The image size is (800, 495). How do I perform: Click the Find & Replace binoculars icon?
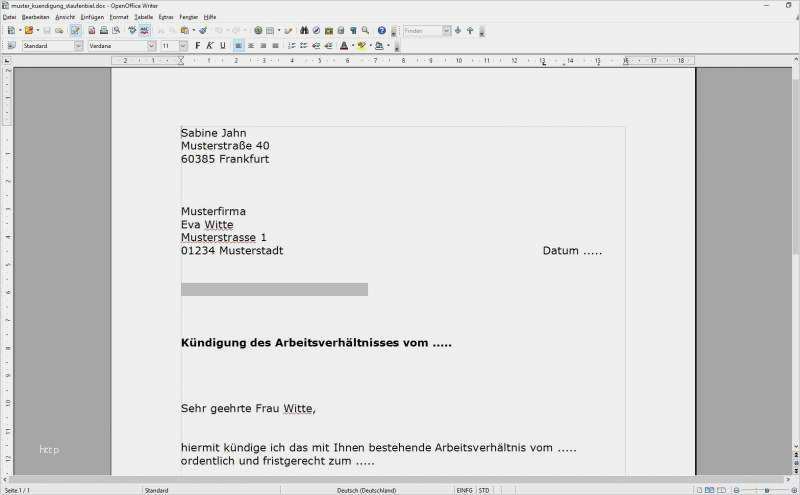(304, 31)
